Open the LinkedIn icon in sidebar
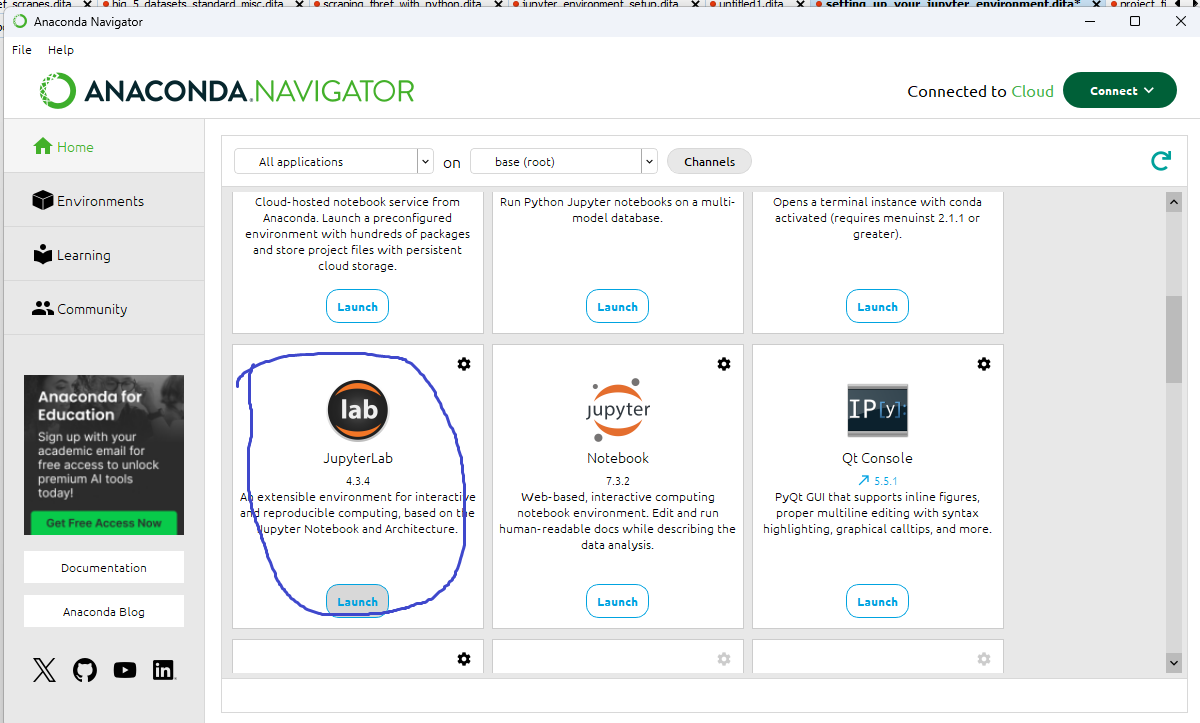1200x723 pixels. tap(164, 670)
